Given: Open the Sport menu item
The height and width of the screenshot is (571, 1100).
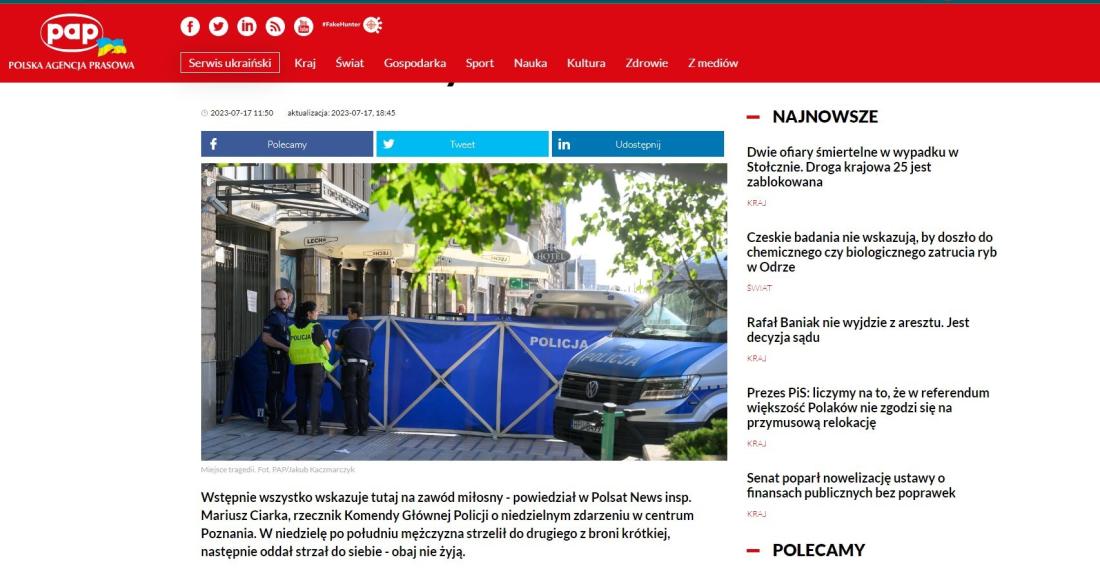Looking at the screenshot, I should [480, 63].
